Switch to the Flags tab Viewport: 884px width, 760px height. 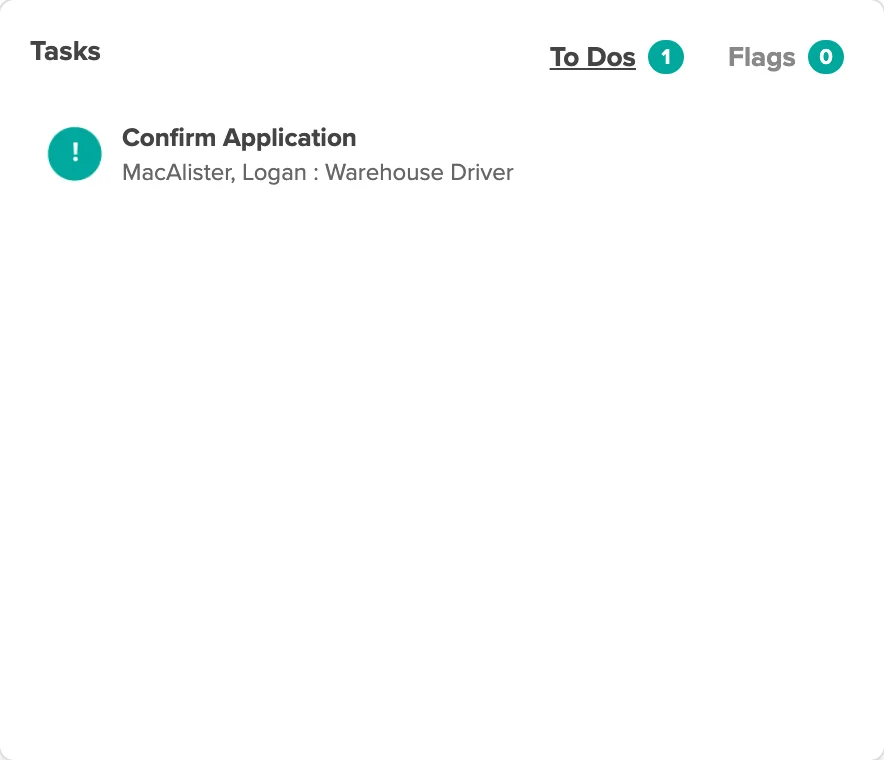[762, 58]
